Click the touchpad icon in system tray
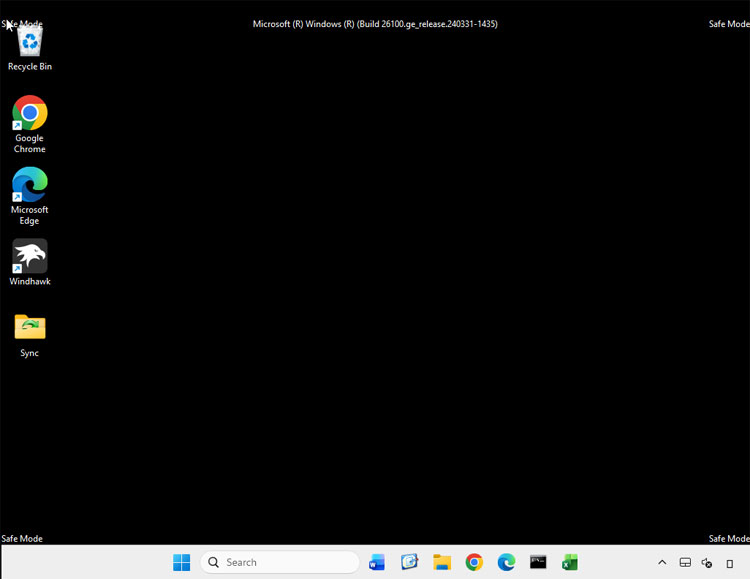The width and height of the screenshot is (750, 579). click(x=685, y=563)
